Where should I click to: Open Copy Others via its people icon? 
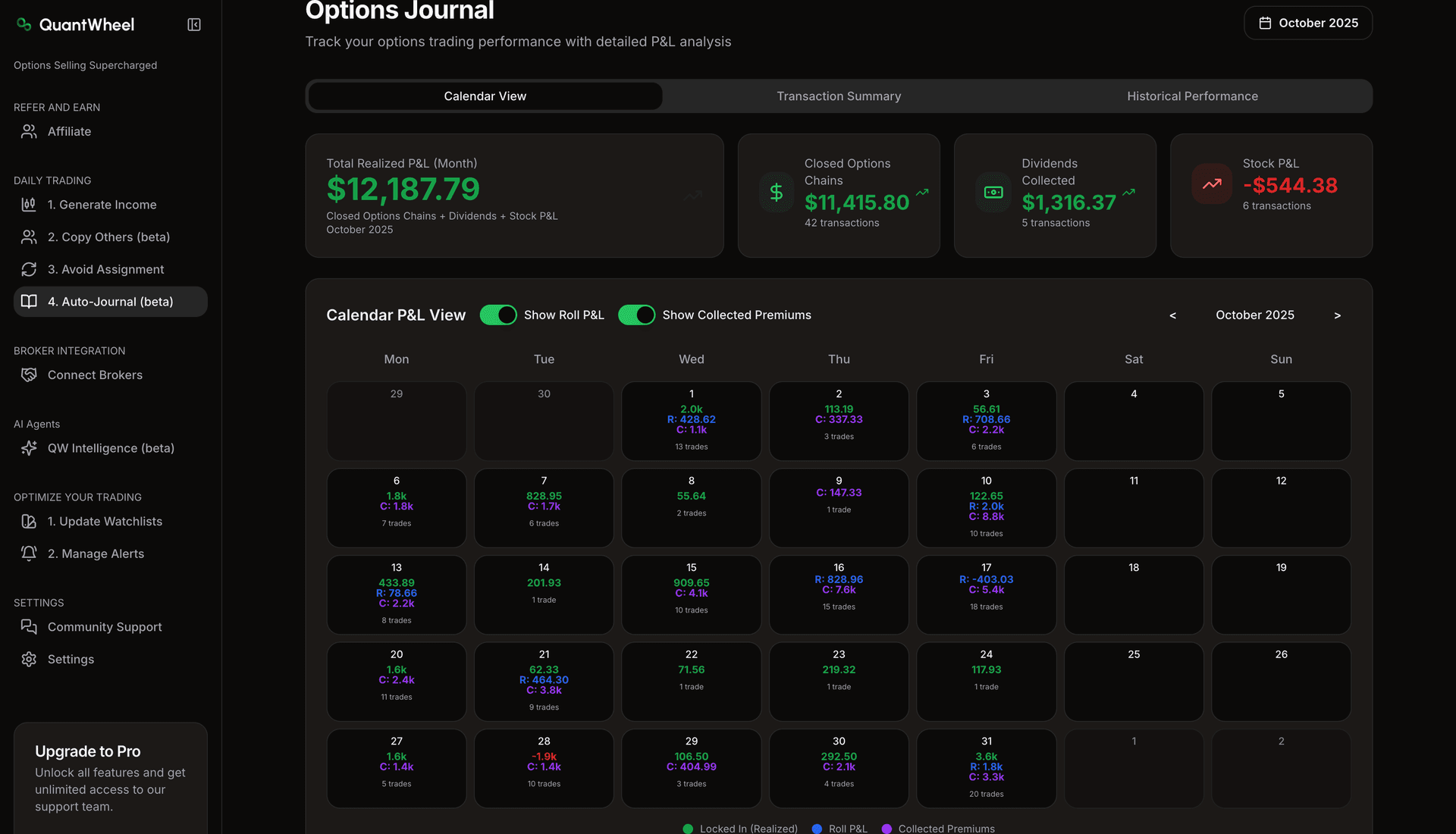(29, 237)
